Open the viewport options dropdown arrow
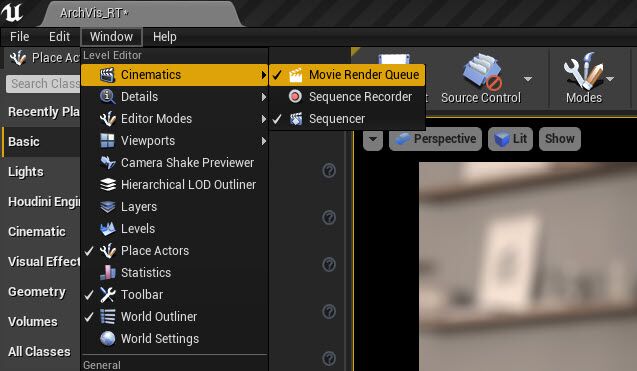The width and height of the screenshot is (637, 371). [373, 139]
